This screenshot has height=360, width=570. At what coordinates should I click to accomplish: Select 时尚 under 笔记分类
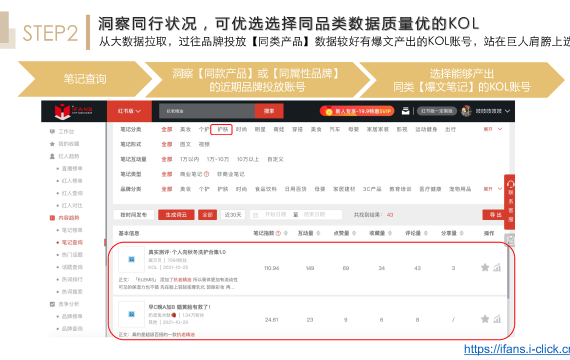[241, 129]
